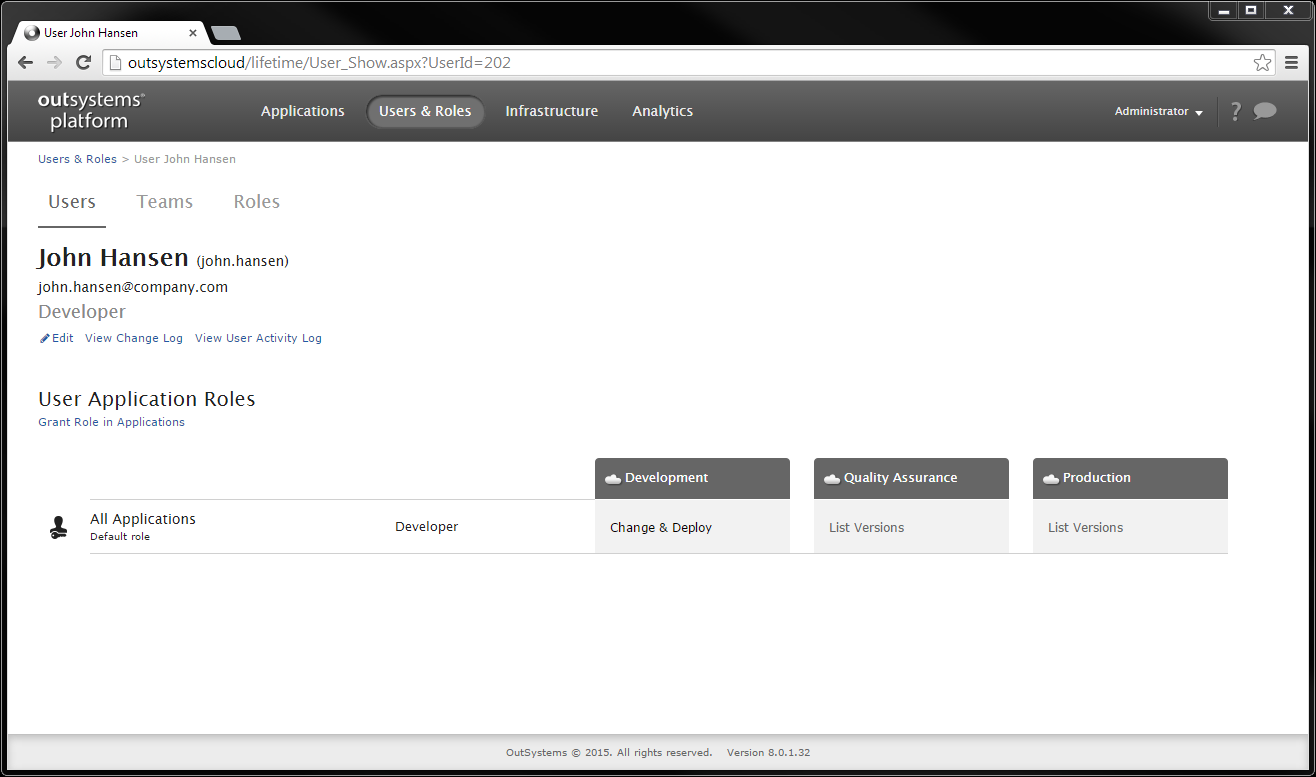The height and width of the screenshot is (777, 1316).
Task: Click the help question mark icon
Action: coord(1235,111)
